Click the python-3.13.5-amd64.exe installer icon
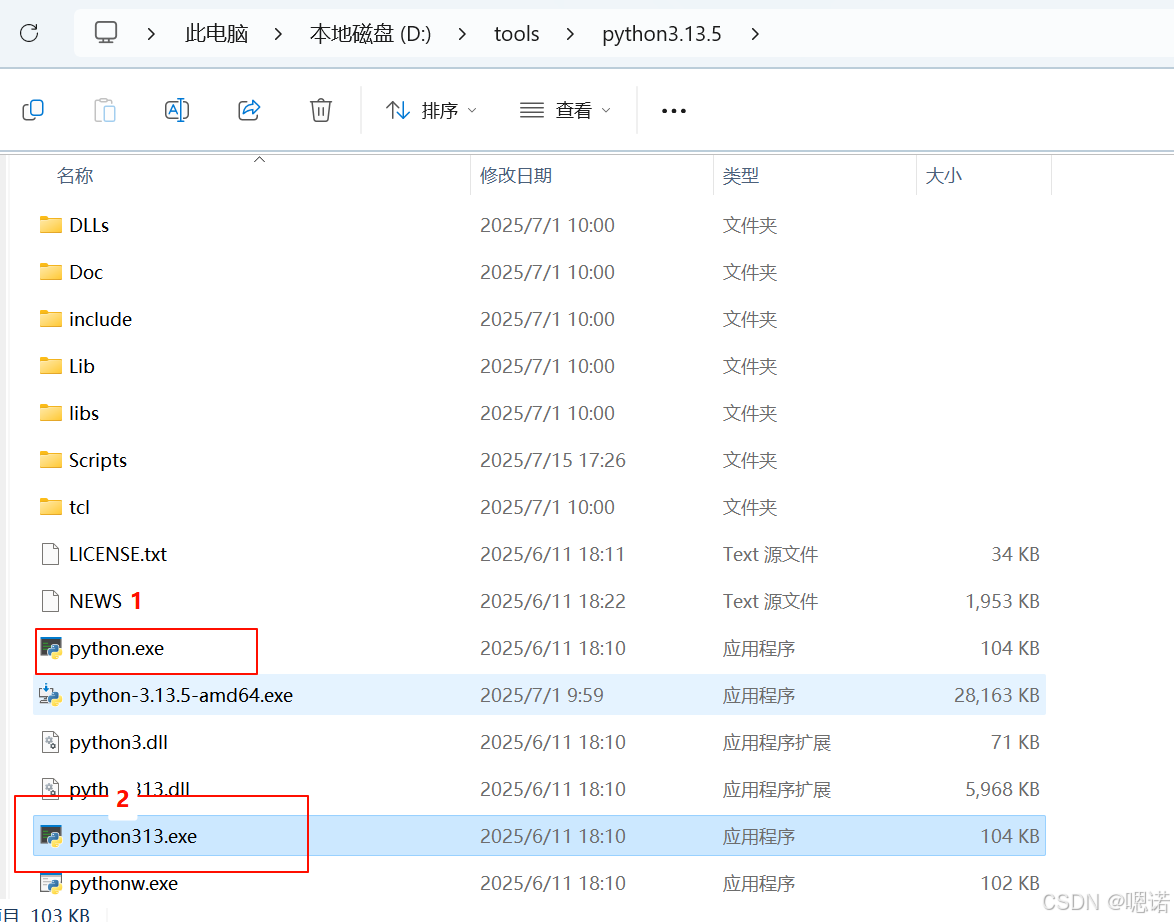1174x922 pixels. (50, 695)
